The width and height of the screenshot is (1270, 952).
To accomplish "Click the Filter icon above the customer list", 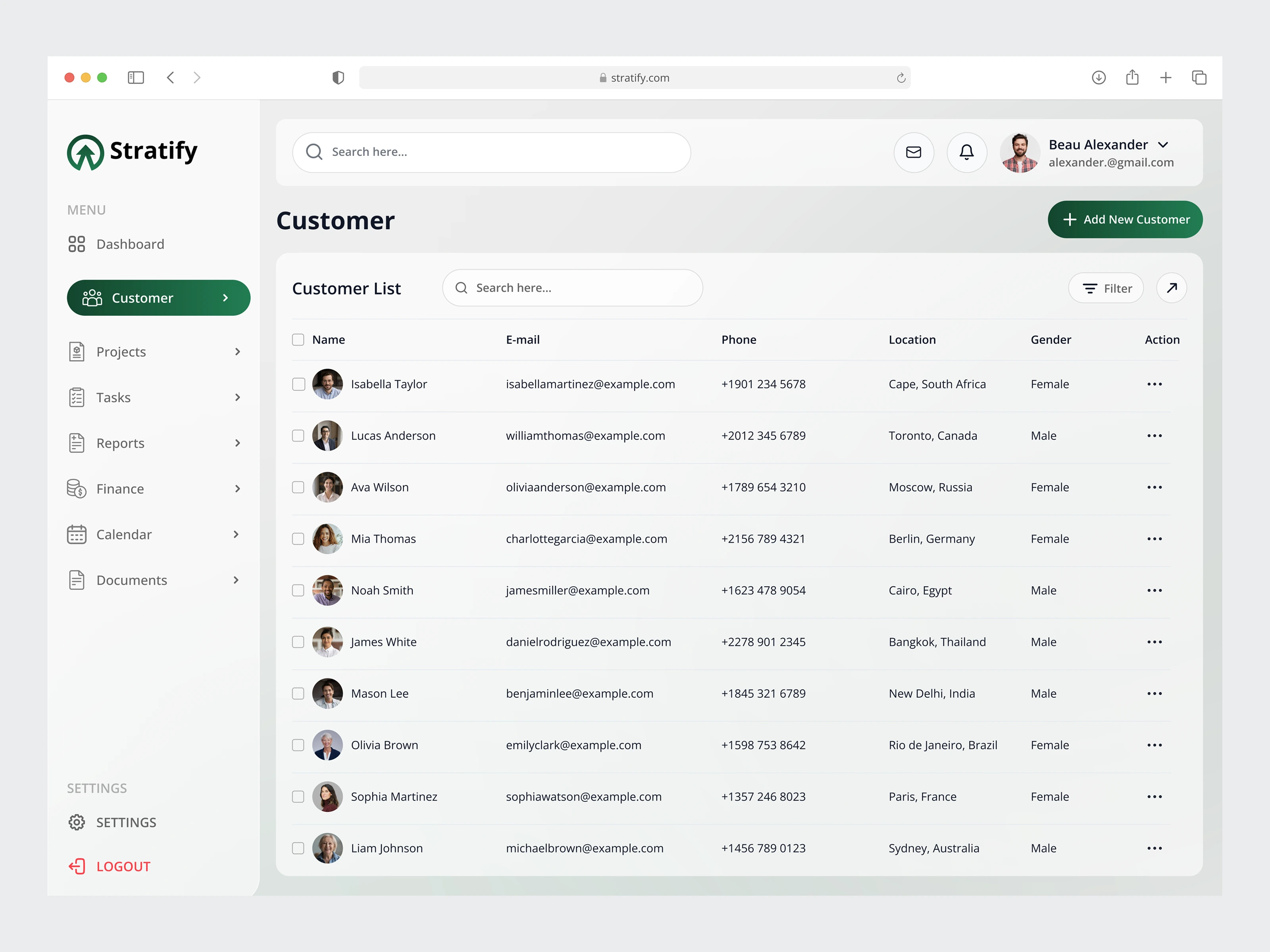I will click(x=1090, y=288).
